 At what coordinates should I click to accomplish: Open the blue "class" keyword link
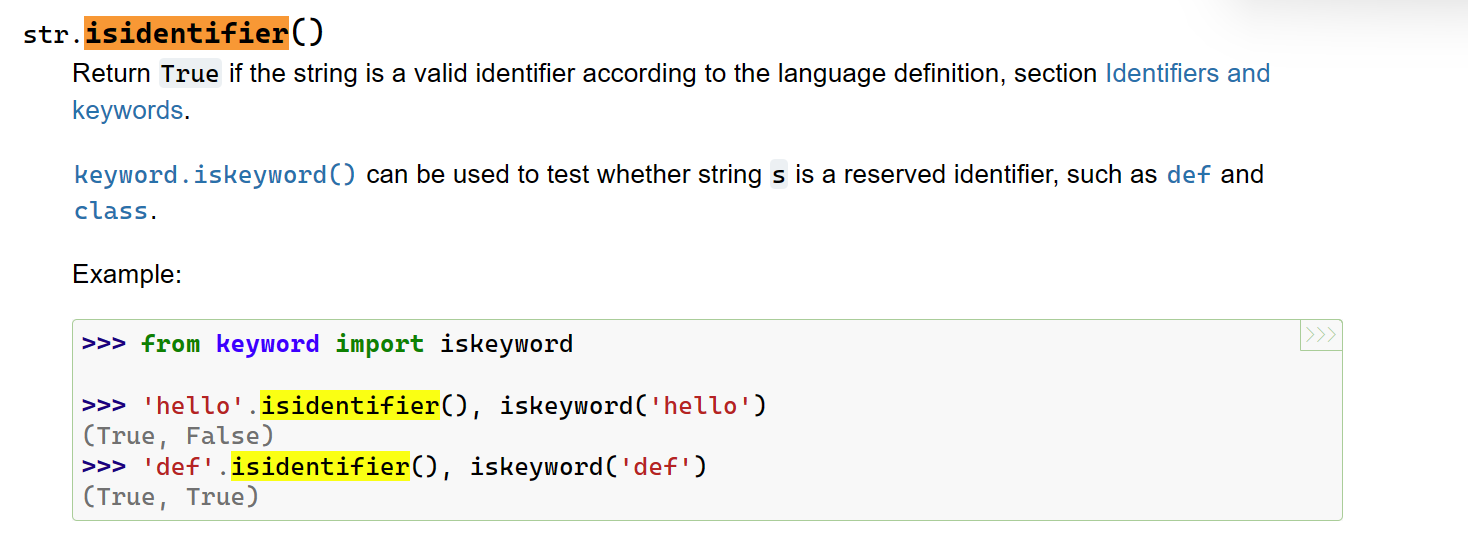point(110,211)
